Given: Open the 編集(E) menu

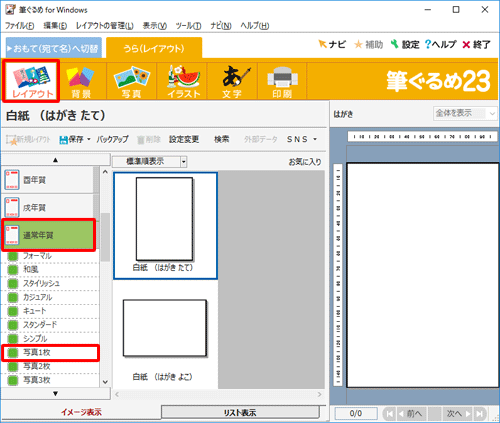Looking at the screenshot, I should point(55,26).
